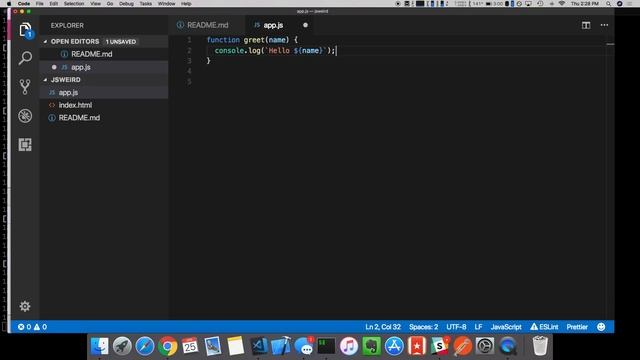Open System Preferences from the dock
Image resolution: width=640 pixels, height=360 pixels.
[485, 346]
